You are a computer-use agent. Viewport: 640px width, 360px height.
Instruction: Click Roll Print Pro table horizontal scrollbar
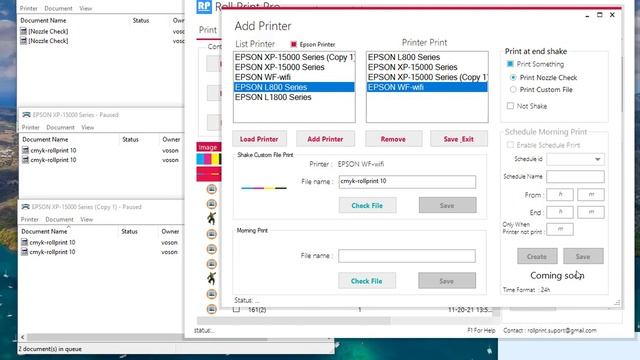293,320
